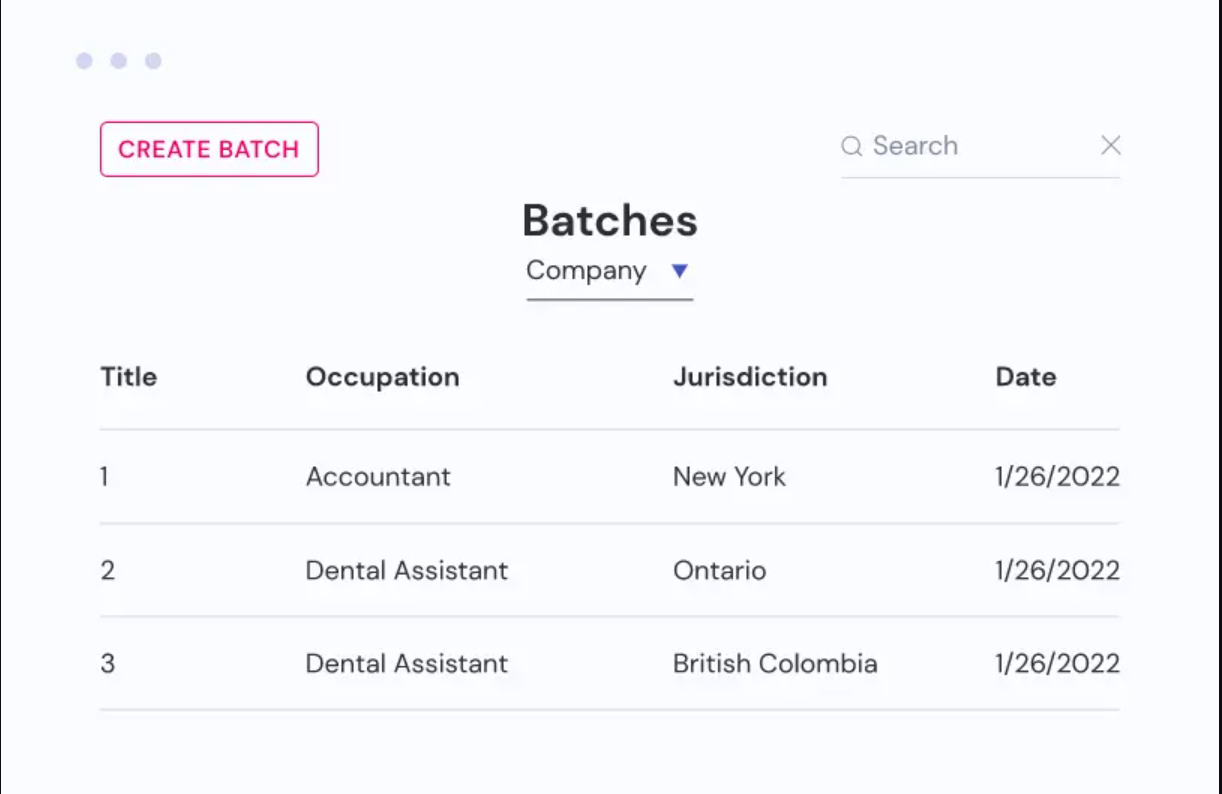The height and width of the screenshot is (794, 1222).
Task: Click the blue dropdown arrow triangle
Action: point(680,271)
